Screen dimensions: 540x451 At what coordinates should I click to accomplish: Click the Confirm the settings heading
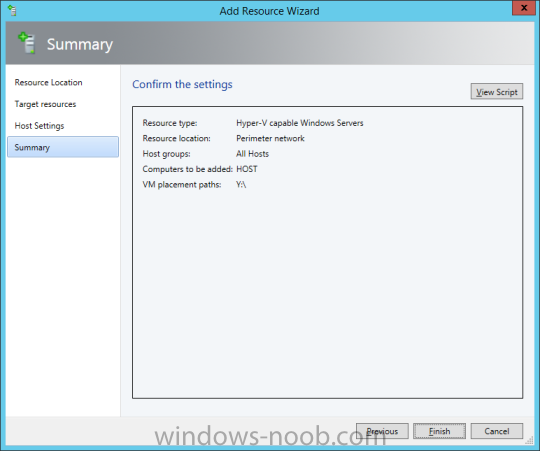[182, 84]
